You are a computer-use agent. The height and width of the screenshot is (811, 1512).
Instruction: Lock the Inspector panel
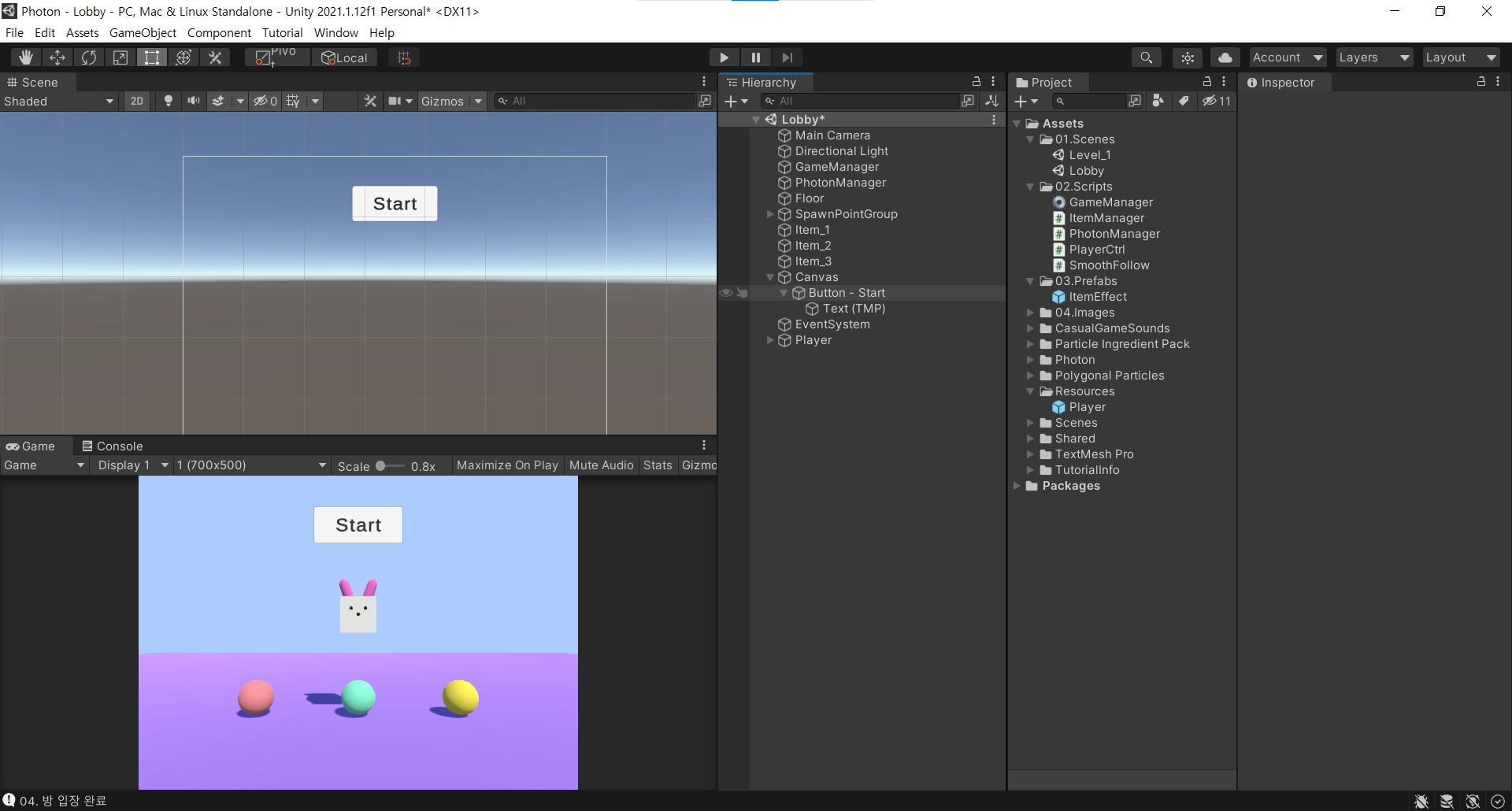click(1481, 81)
